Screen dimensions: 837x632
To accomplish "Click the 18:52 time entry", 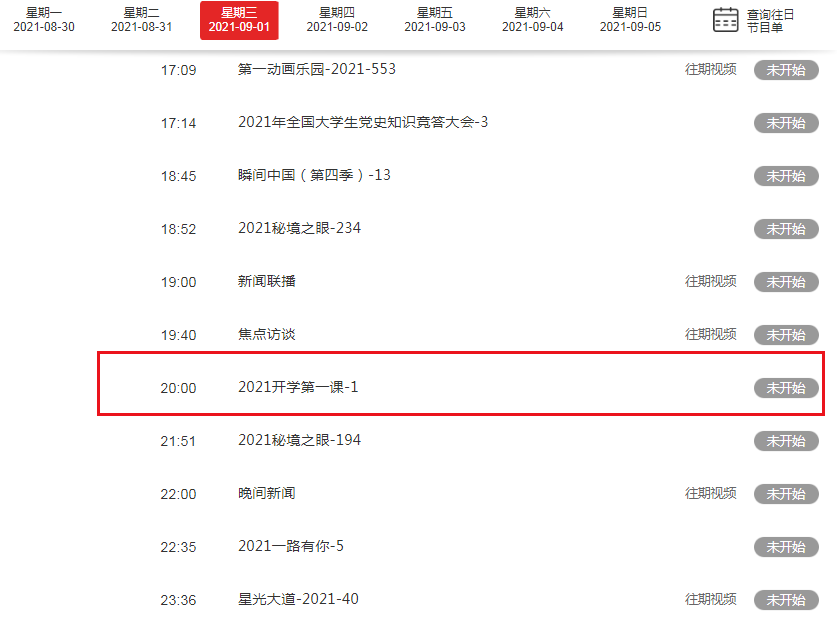I will (x=178, y=229).
